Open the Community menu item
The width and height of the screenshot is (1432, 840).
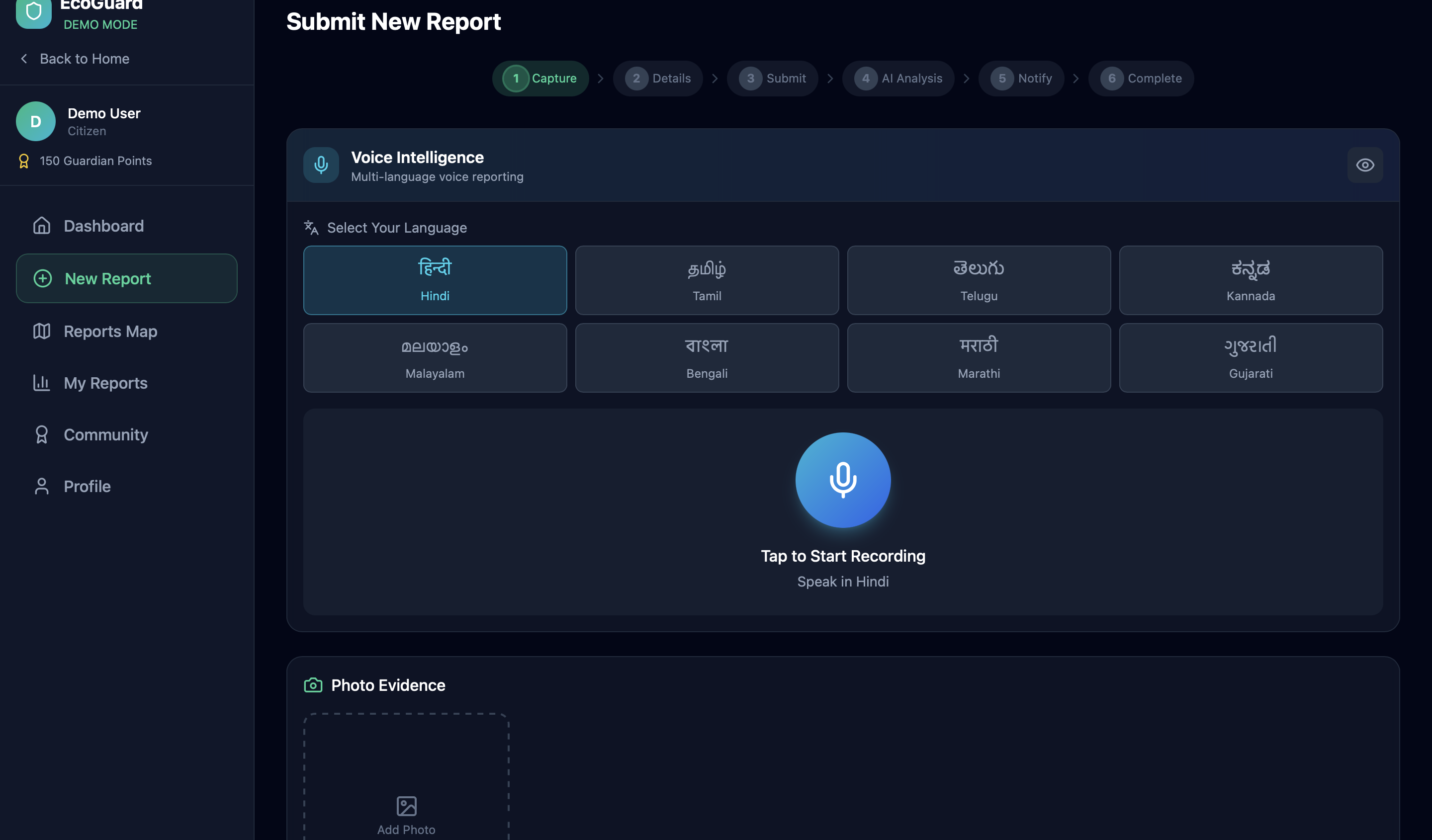[x=106, y=434]
